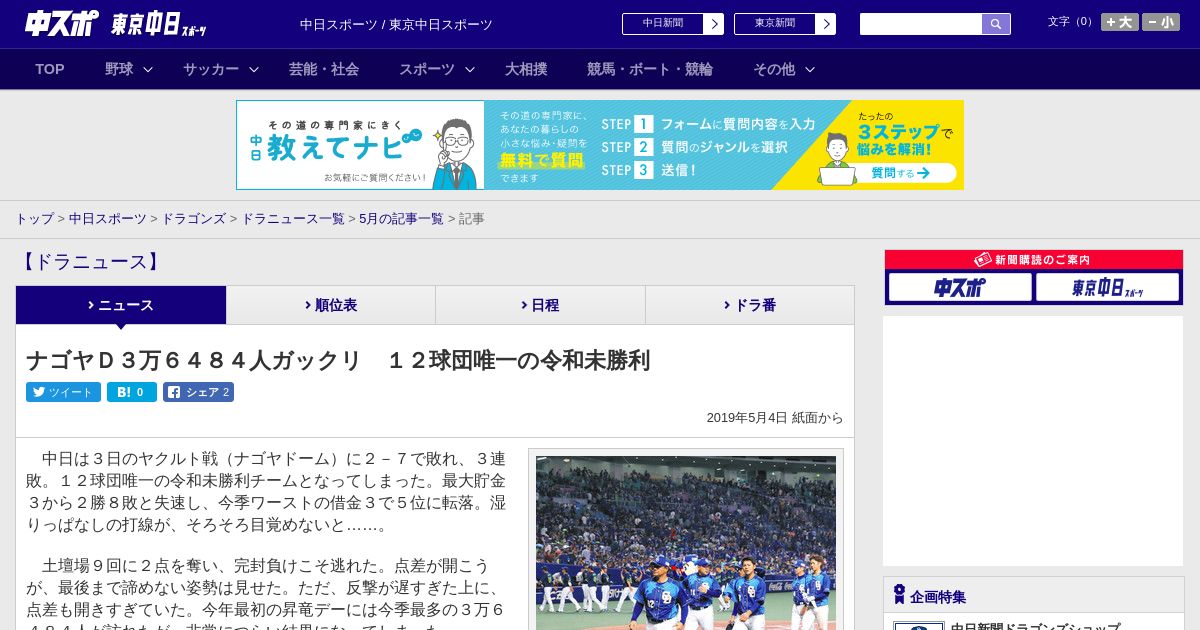Open 大相撲 navigation item
The width and height of the screenshot is (1200, 630).
(526, 69)
